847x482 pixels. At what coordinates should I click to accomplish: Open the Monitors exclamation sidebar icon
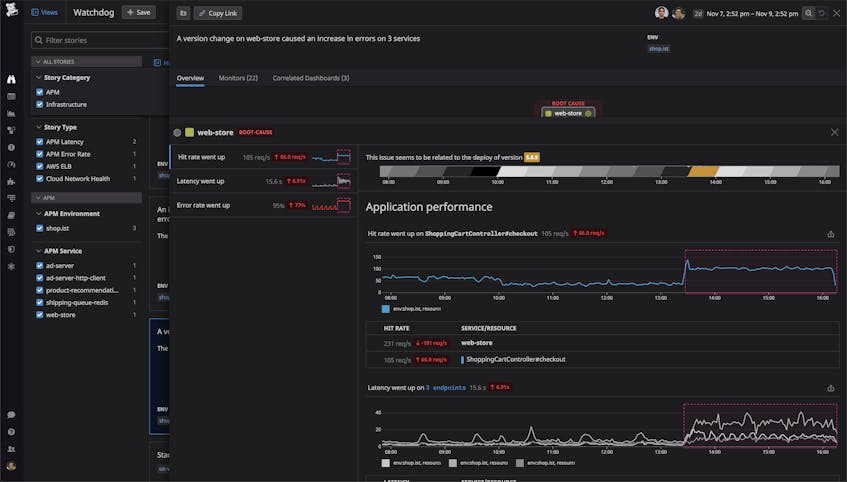11,147
